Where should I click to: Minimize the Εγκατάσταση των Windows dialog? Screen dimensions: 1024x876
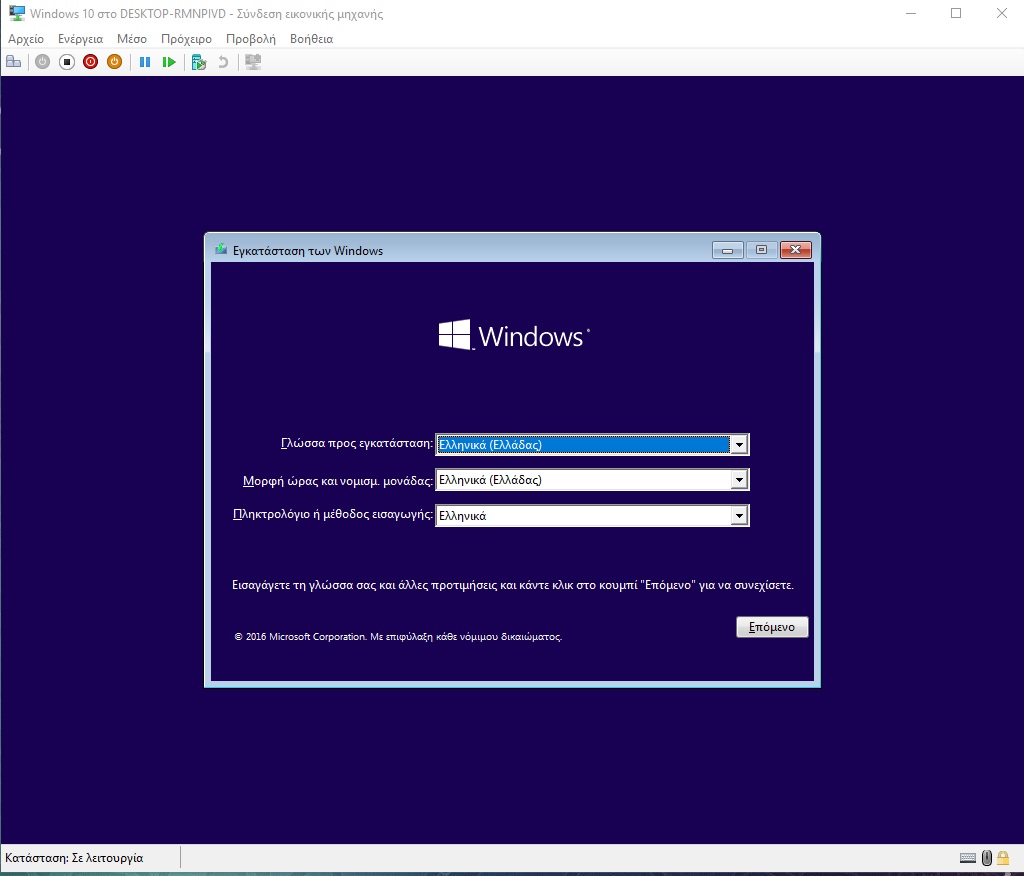click(x=728, y=250)
